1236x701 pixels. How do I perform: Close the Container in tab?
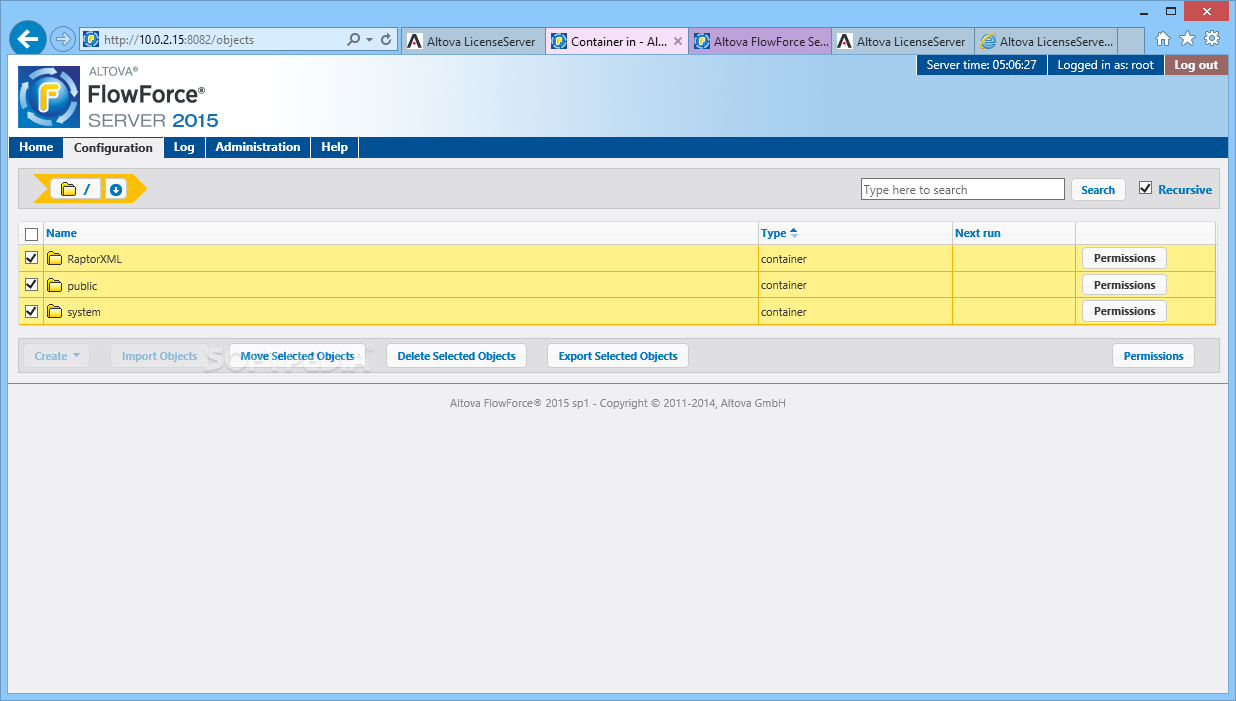678,41
